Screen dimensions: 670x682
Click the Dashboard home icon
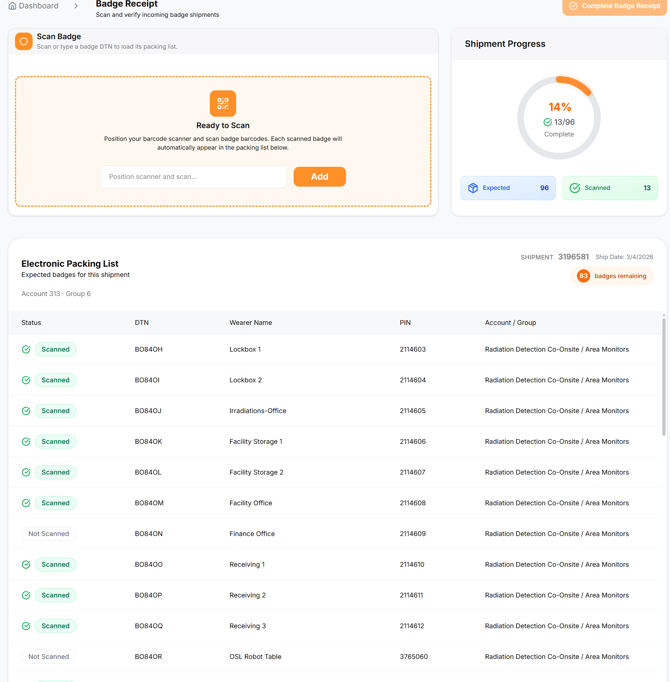[x=12, y=6]
